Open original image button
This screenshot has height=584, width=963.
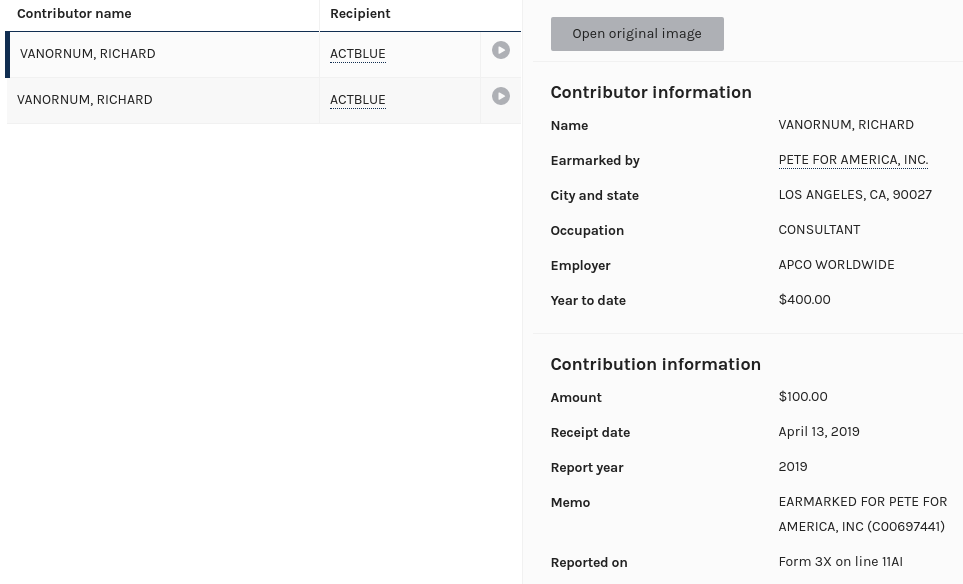(x=637, y=34)
